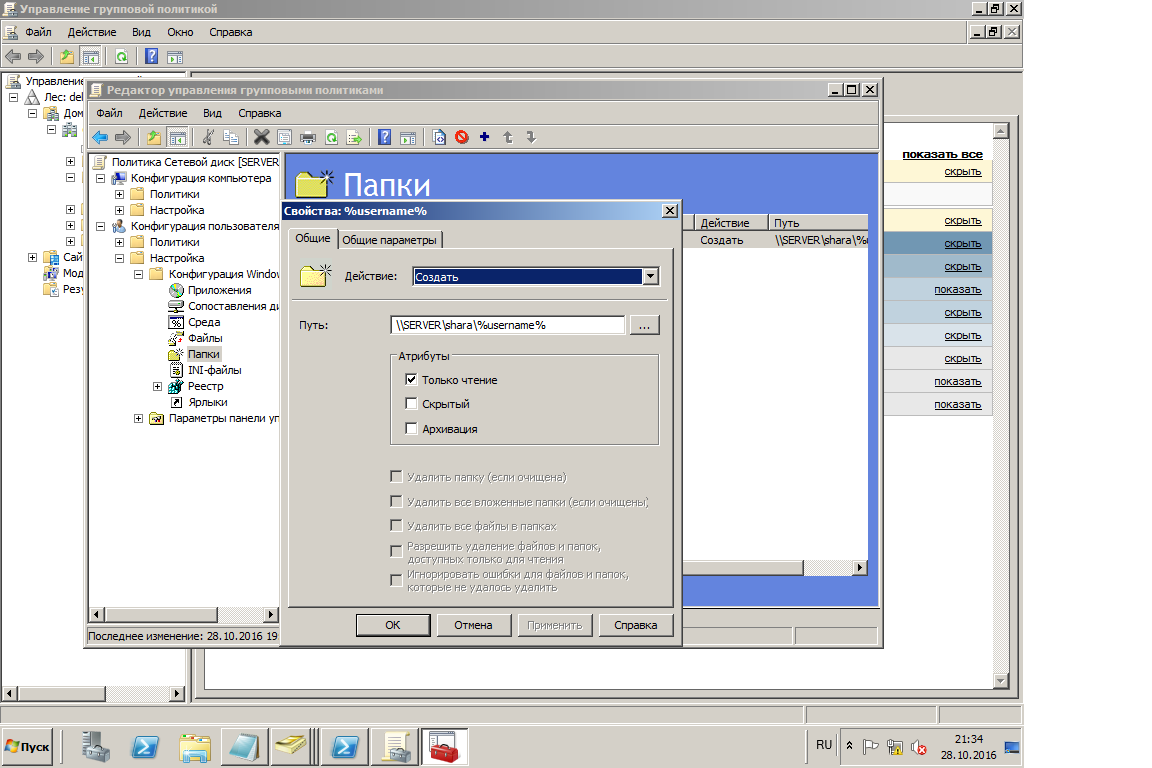
Task: Open the 'Вид' menu in the policy editor
Action: (212, 113)
